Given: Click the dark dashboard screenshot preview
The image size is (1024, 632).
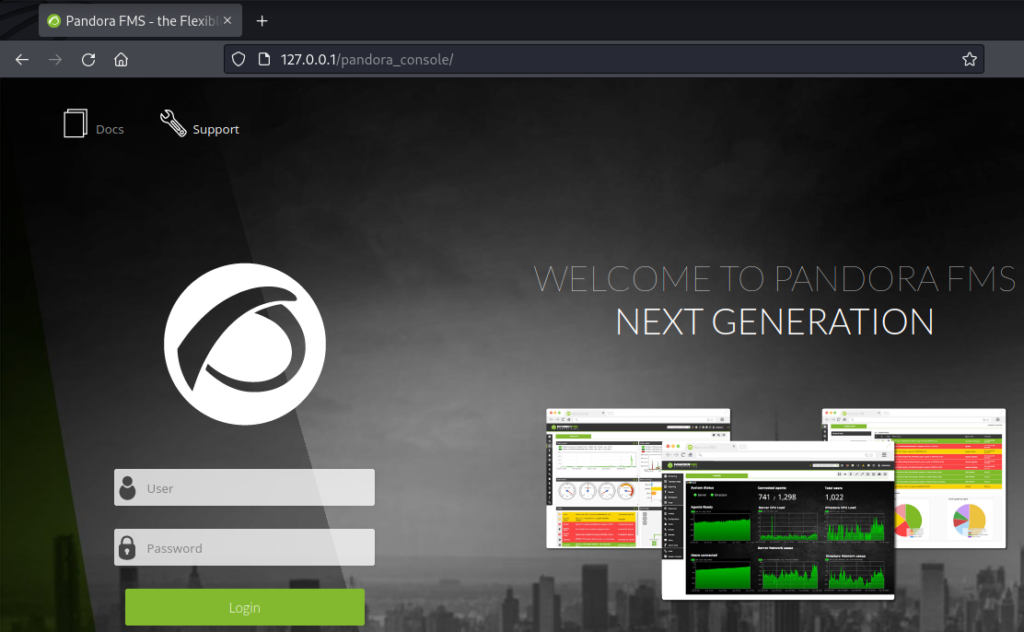Looking at the screenshot, I should [778, 520].
